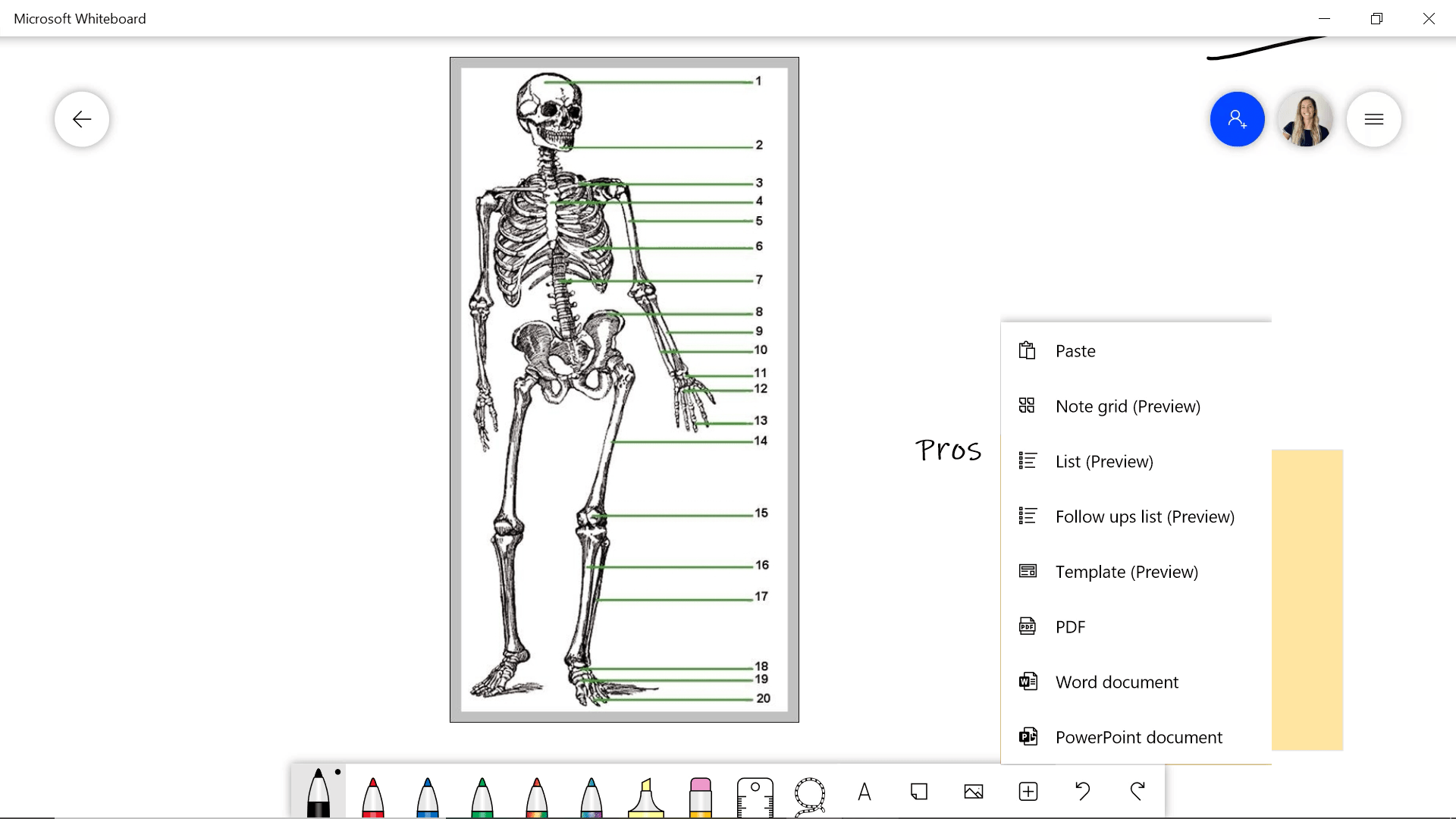This screenshot has width=1456, height=819.
Task: Insert a Template (Preview)
Action: (1136, 573)
